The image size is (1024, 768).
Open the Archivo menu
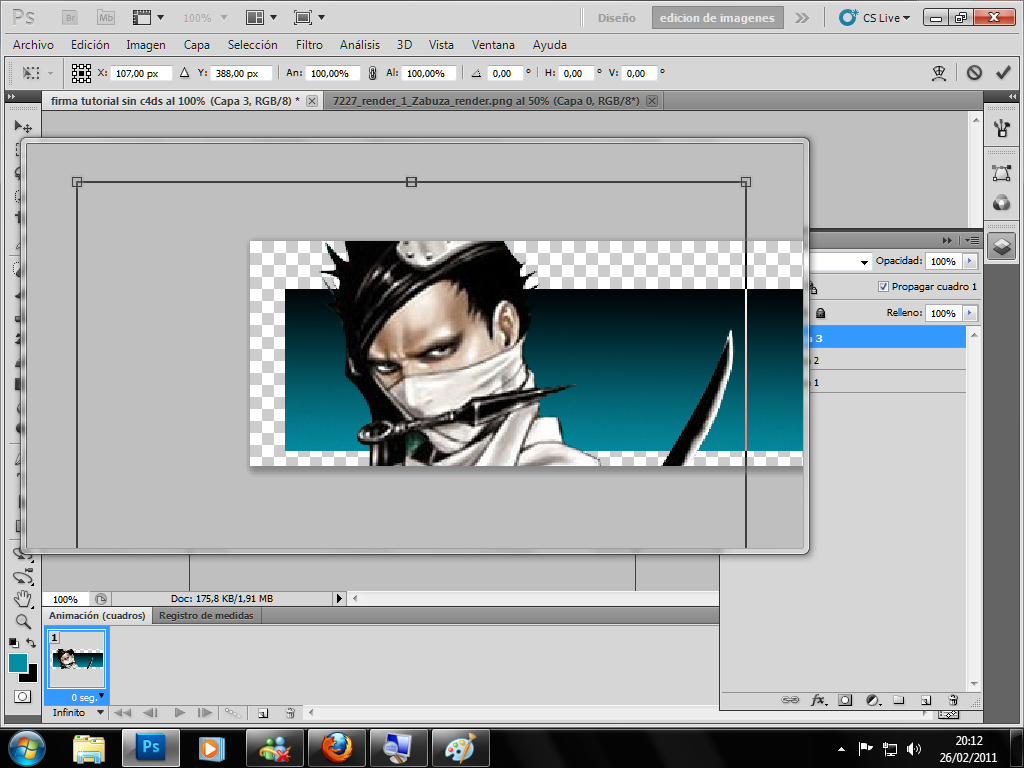pyautogui.click(x=33, y=44)
